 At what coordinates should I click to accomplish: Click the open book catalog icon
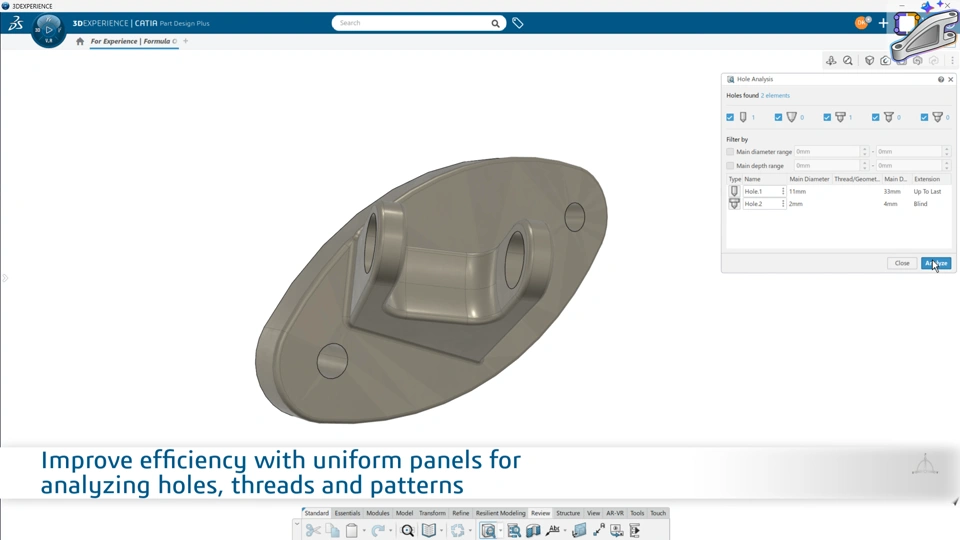coord(429,530)
